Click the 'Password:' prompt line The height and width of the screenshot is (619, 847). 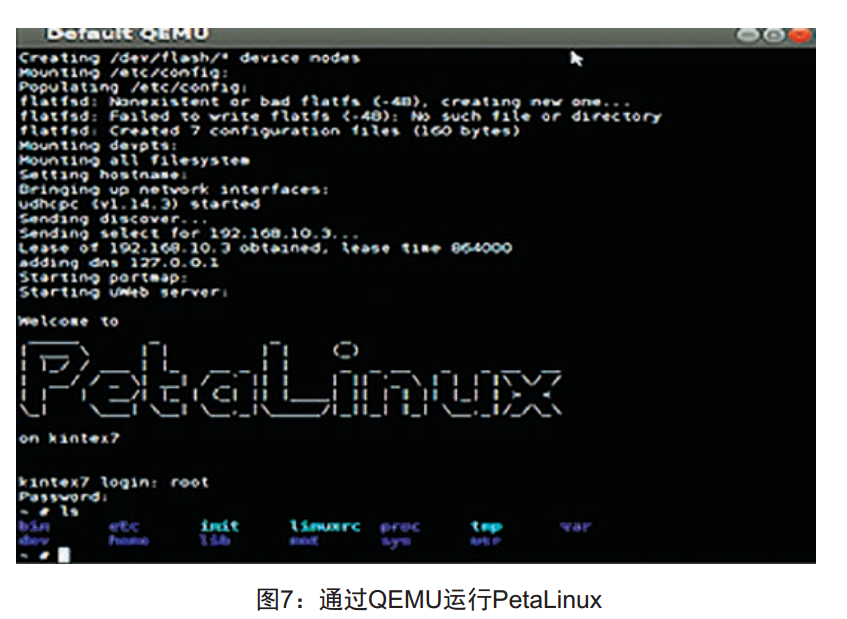click(x=63, y=496)
